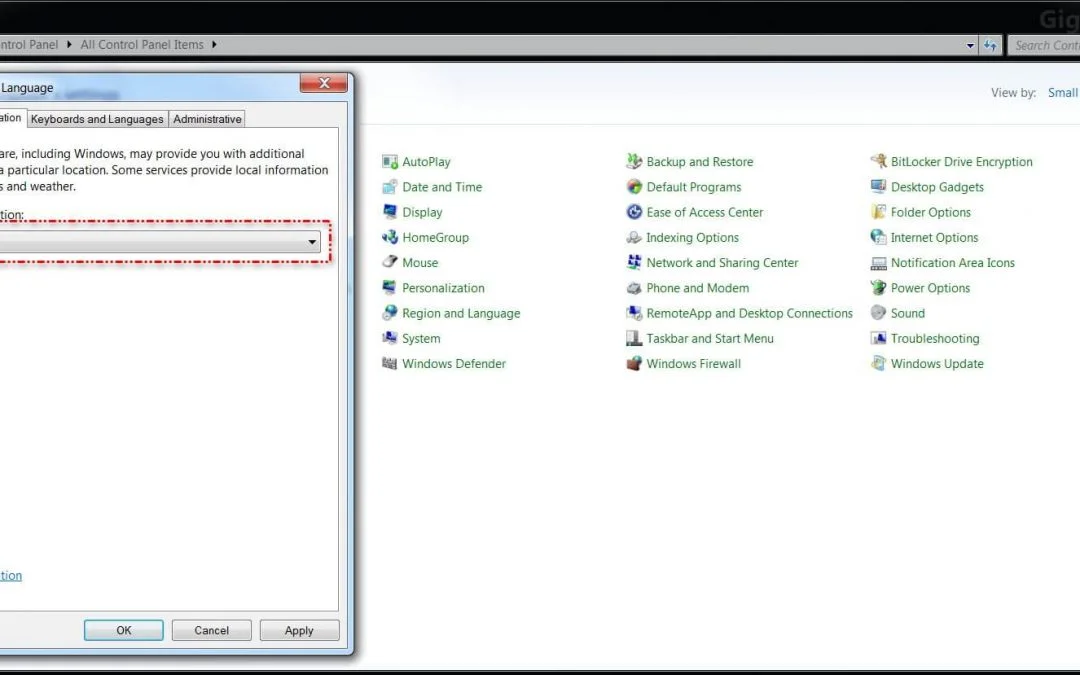Image resolution: width=1080 pixels, height=675 pixels.
Task: Open the Windows Update link
Action: 937,364
